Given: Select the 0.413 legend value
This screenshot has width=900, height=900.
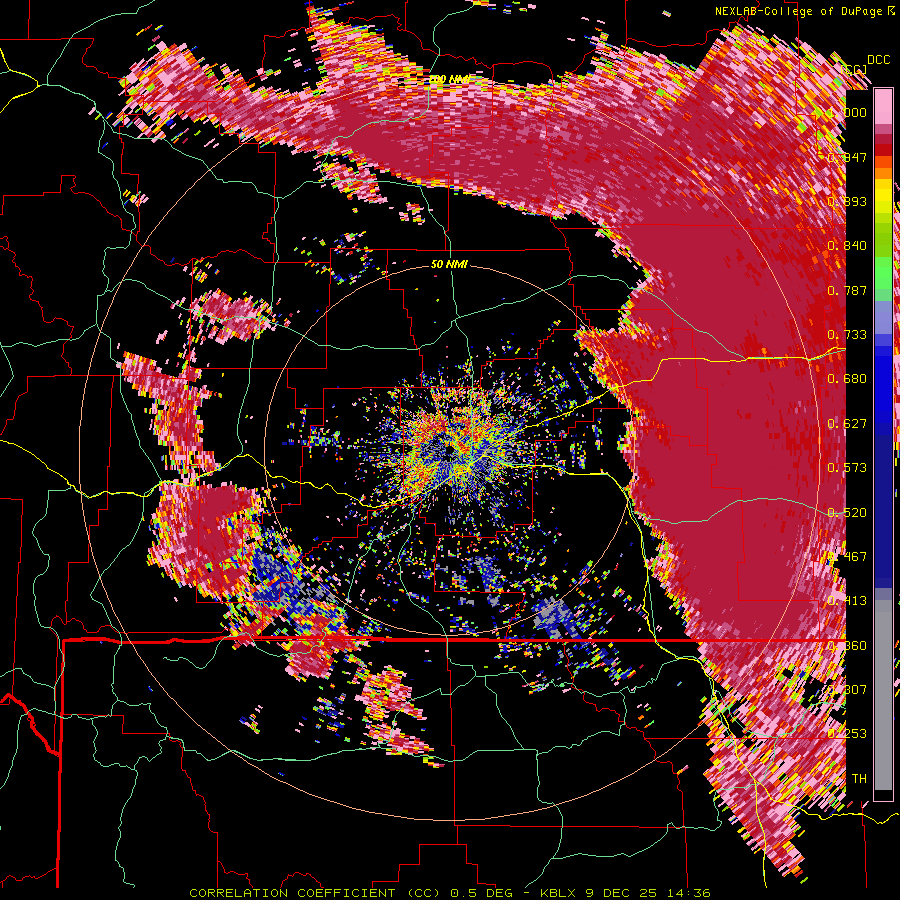Looking at the screenshot, I should pos(847,600).
